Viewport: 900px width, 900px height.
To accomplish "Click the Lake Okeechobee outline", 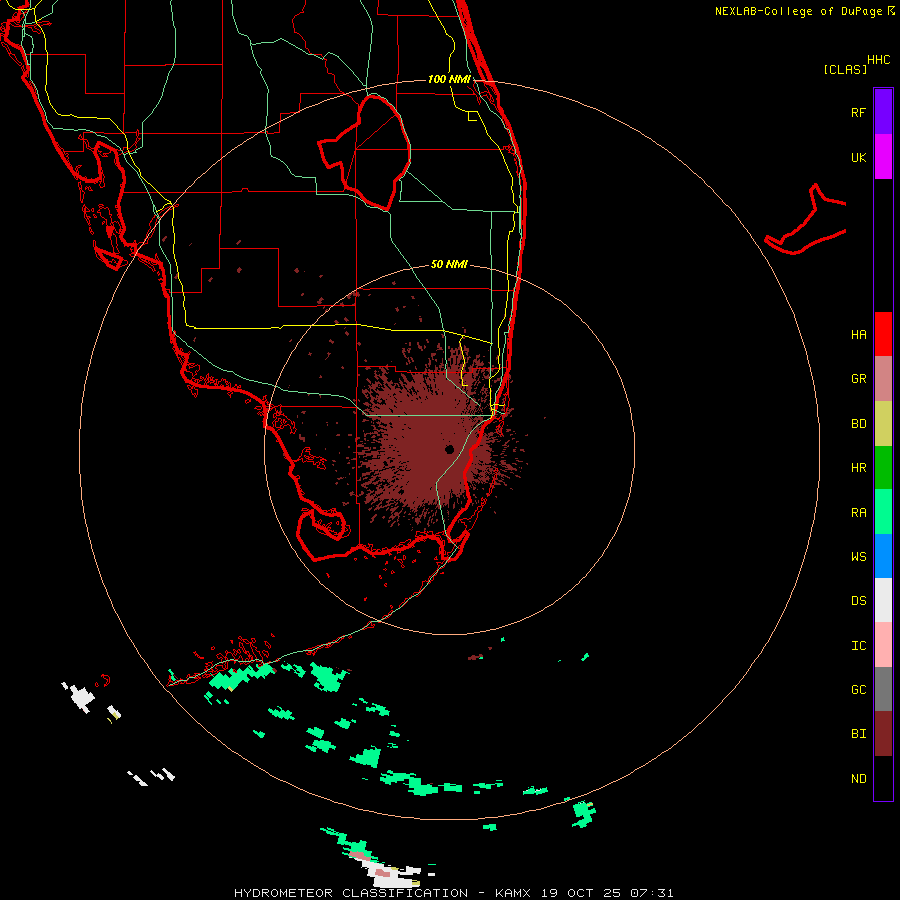I will 365,152.
